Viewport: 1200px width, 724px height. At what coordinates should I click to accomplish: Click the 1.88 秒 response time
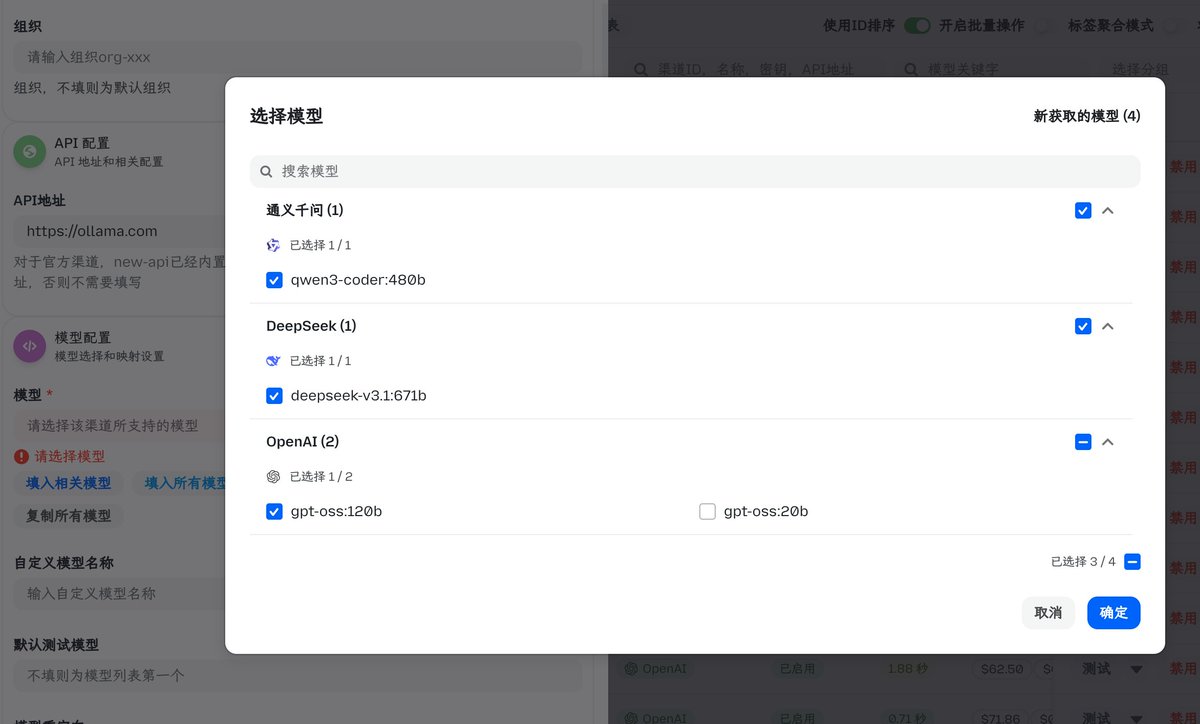[910, 668]
